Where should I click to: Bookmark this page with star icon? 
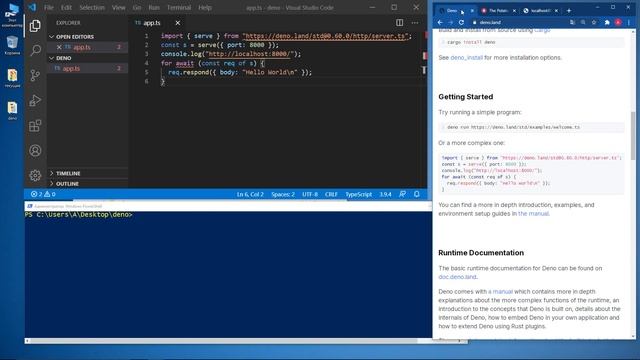click(x=594, y=22)
